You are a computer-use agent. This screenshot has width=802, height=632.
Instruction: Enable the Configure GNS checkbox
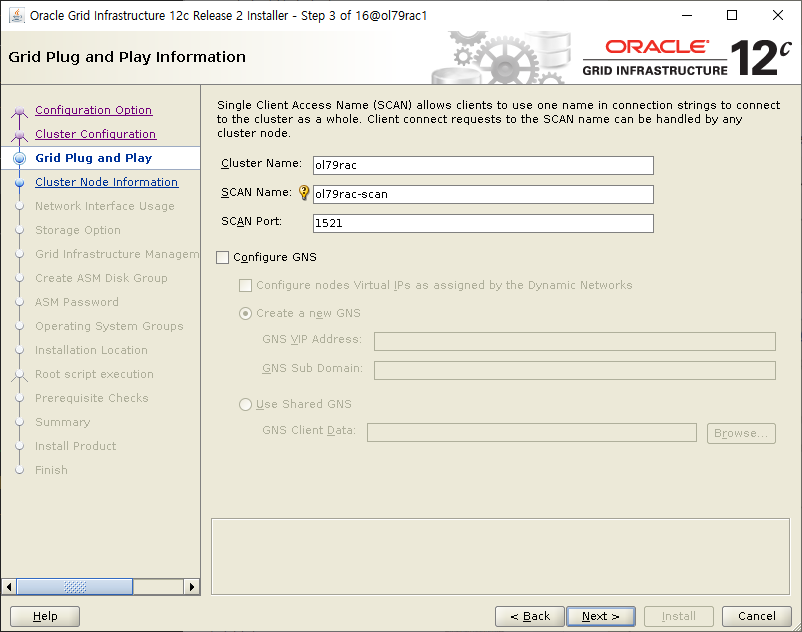pos(222,257)
